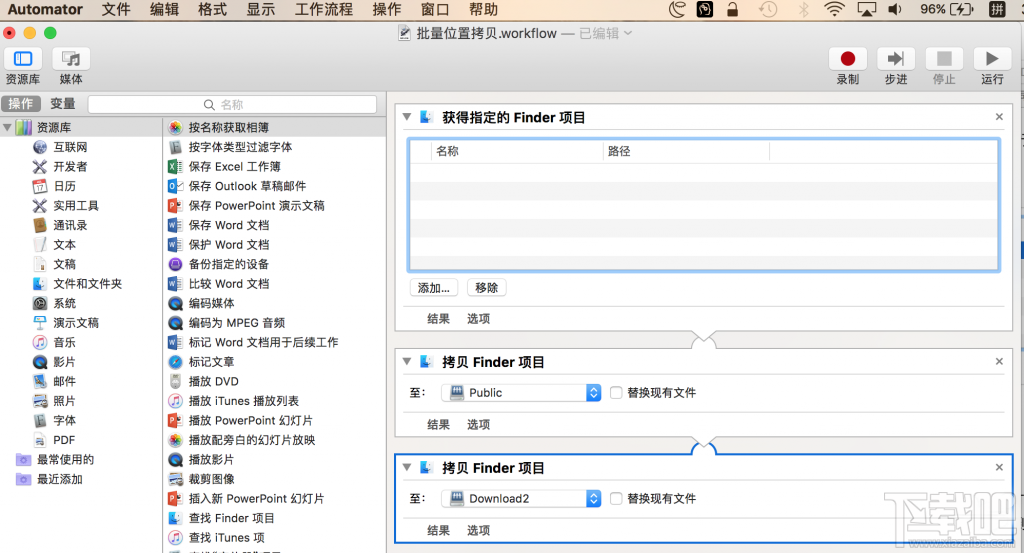Open the 编辑 menu

click(x=165, y=9)
